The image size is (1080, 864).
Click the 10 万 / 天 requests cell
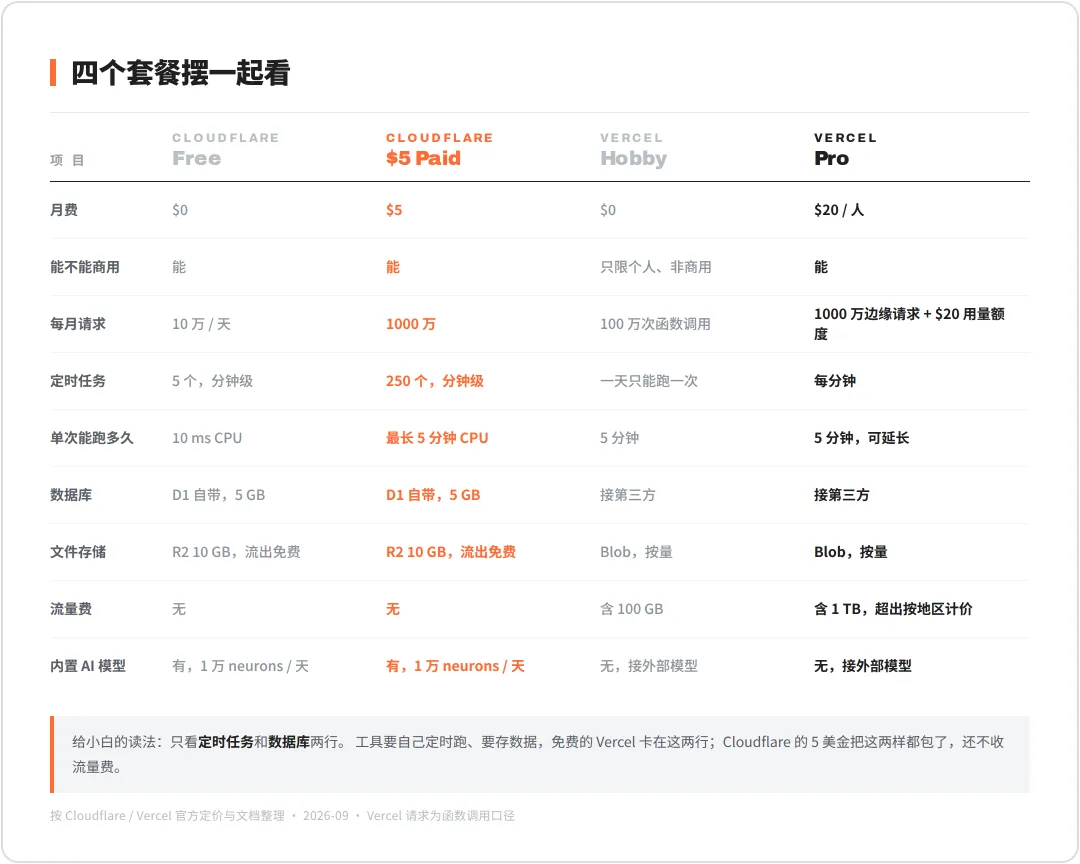(x=201, y=324)
